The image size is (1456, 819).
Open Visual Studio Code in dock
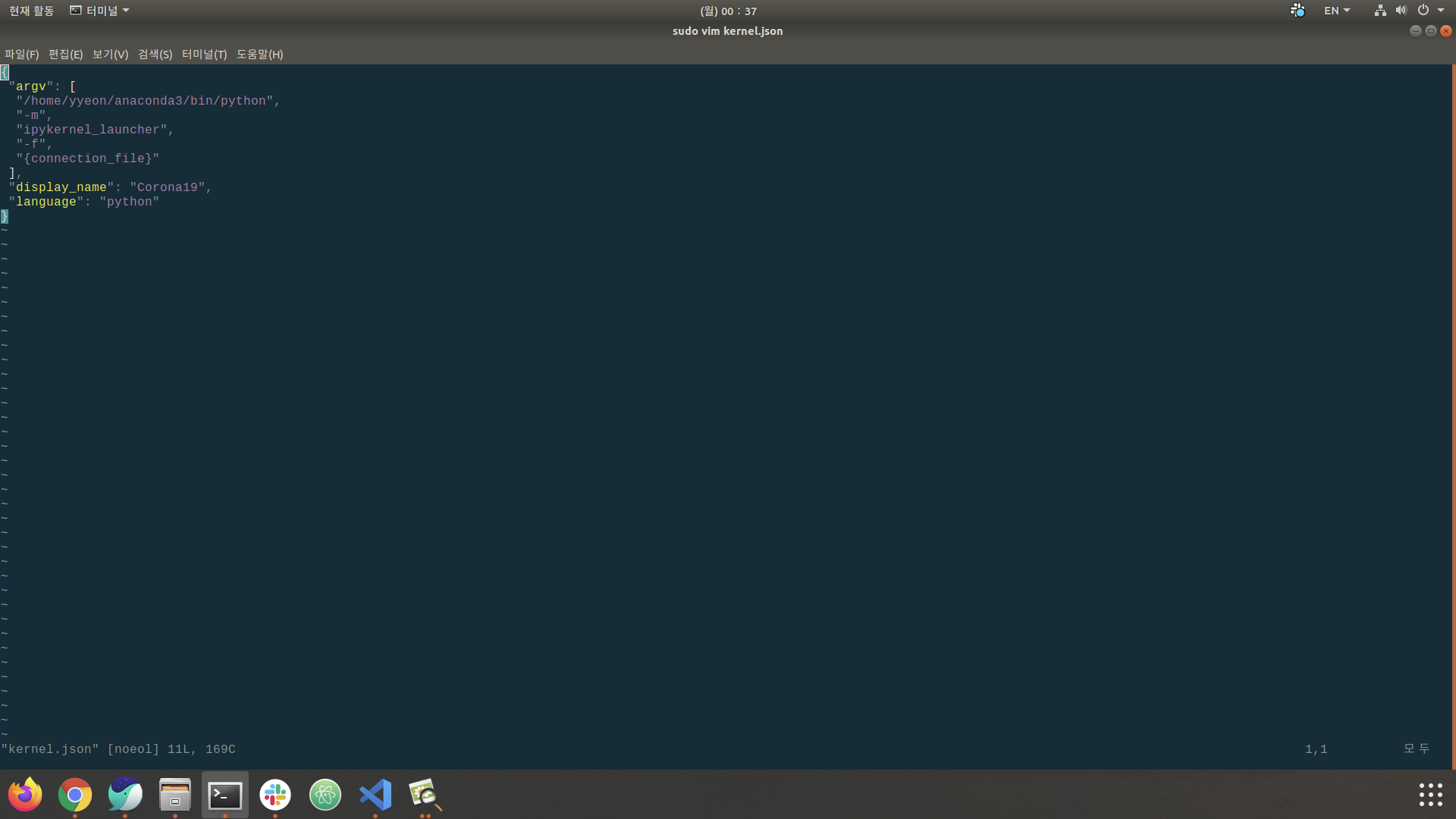(375, 795)
